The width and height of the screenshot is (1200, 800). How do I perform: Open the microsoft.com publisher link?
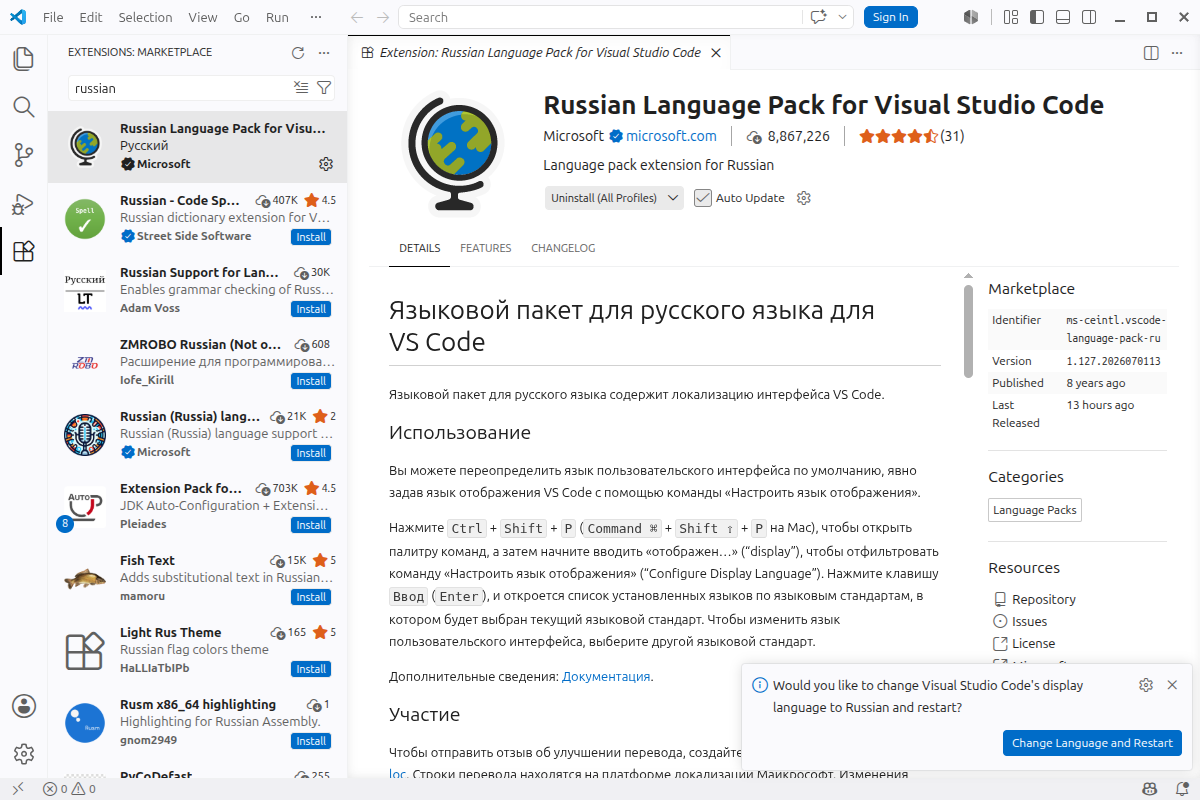click(671, 136)
